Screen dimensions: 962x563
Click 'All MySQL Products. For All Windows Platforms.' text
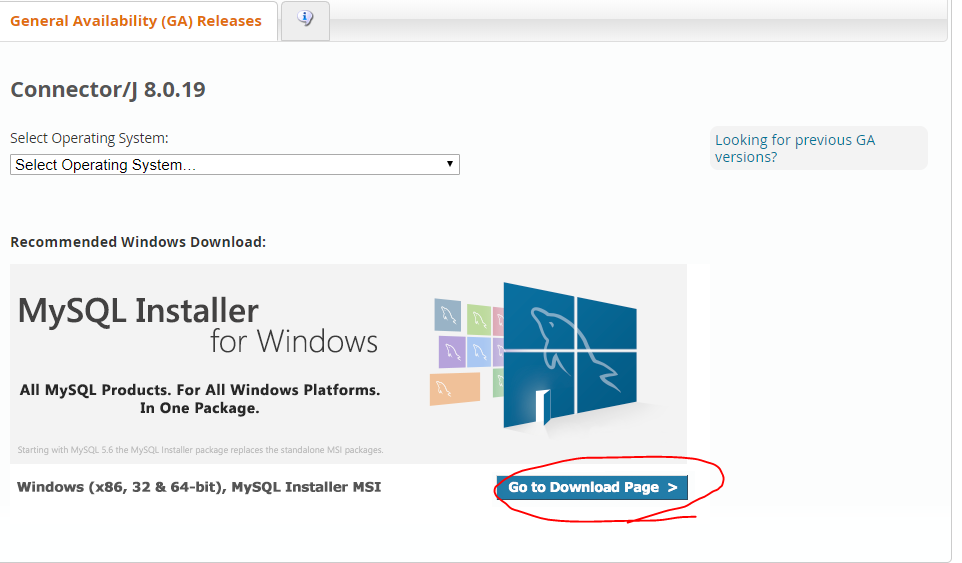coord(200,390)
